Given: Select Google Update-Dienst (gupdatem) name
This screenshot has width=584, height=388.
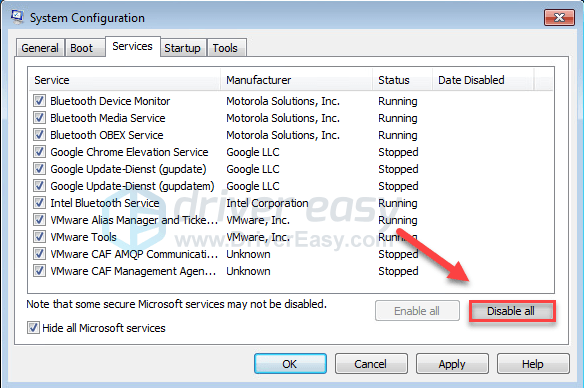Looking at the screenshot, I should 132,186.
